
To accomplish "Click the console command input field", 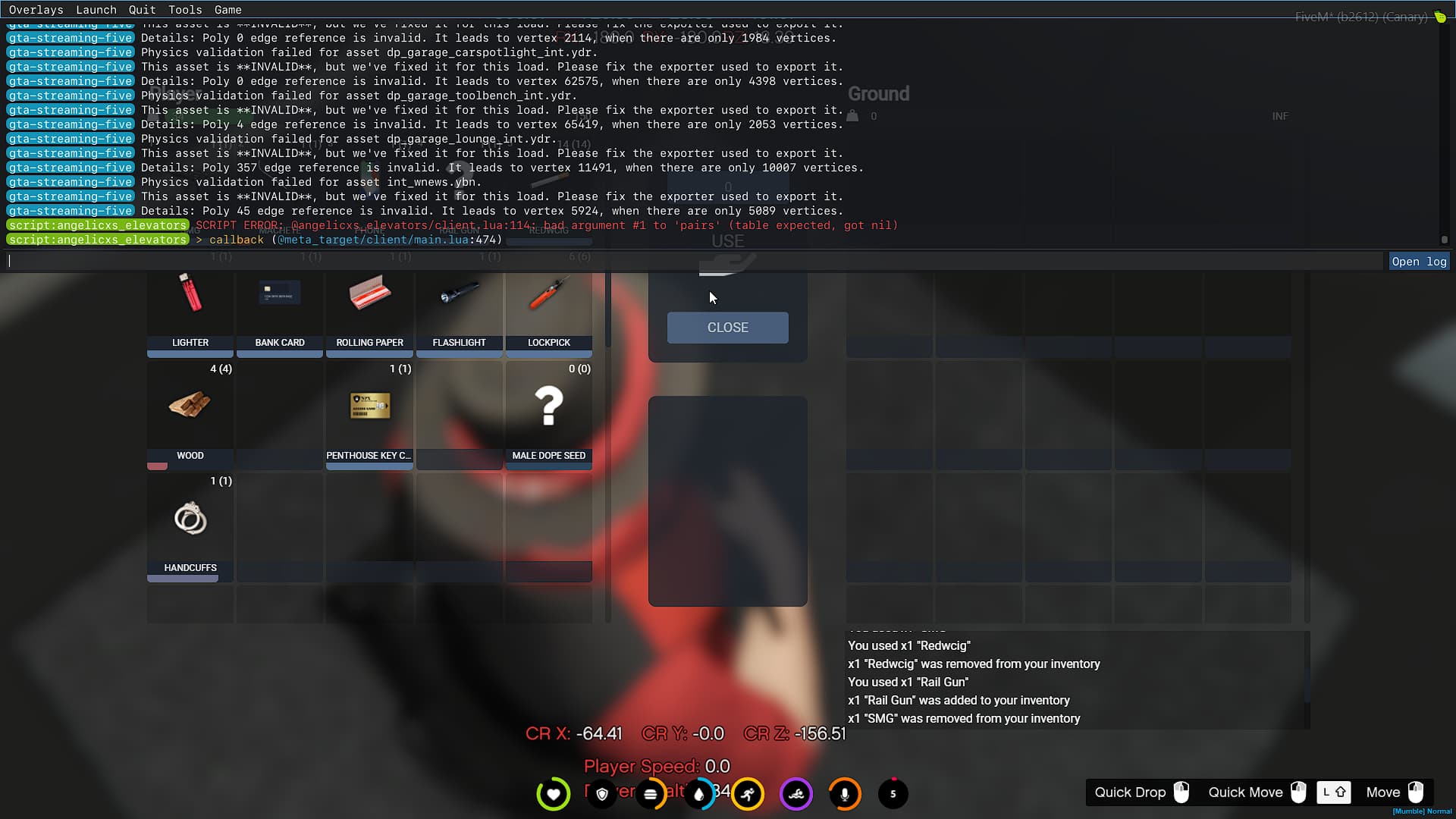I will click(303, 260).
